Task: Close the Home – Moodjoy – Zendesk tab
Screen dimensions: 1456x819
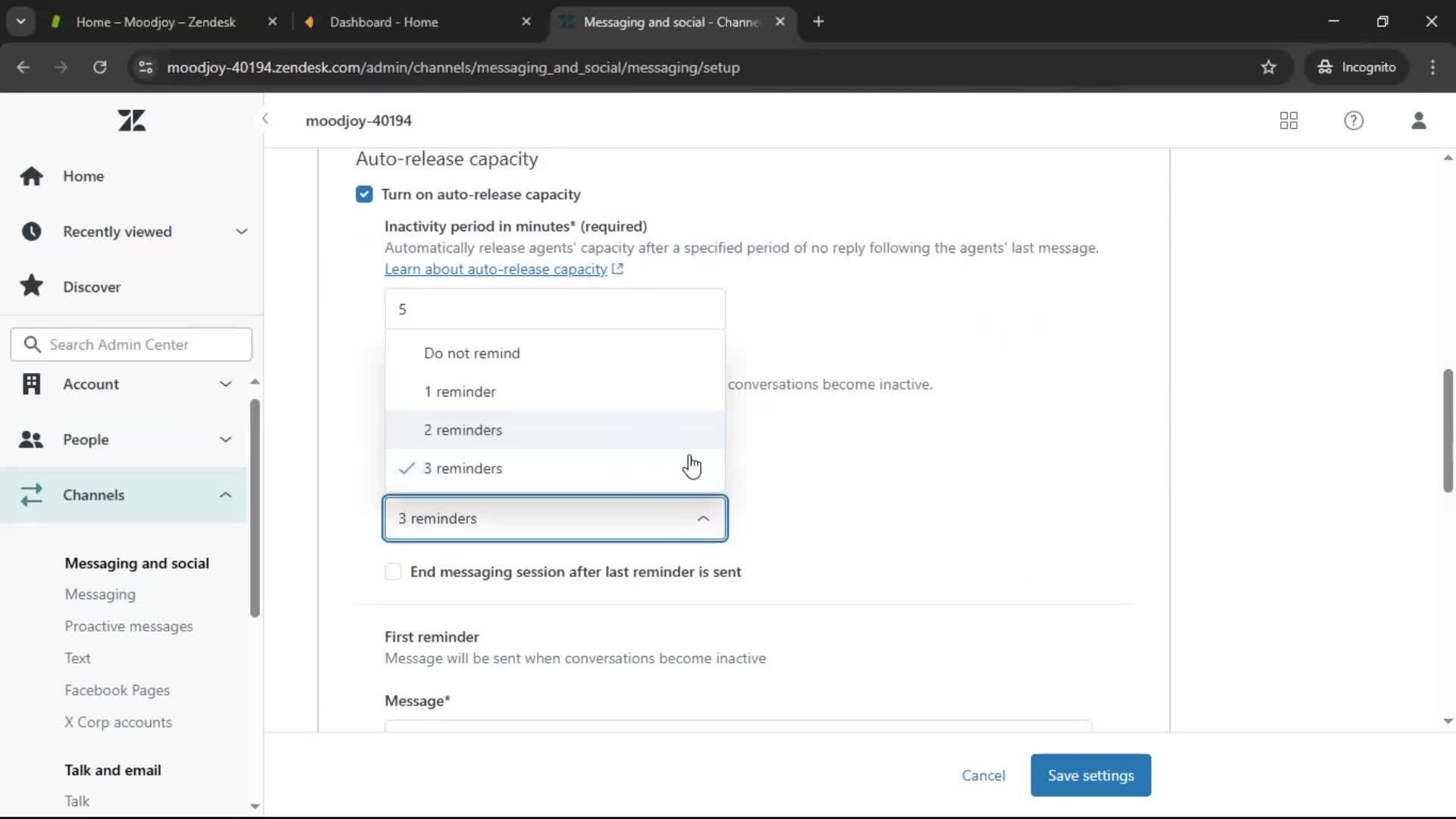Action: pyautogui.click(x=272, y=22)
